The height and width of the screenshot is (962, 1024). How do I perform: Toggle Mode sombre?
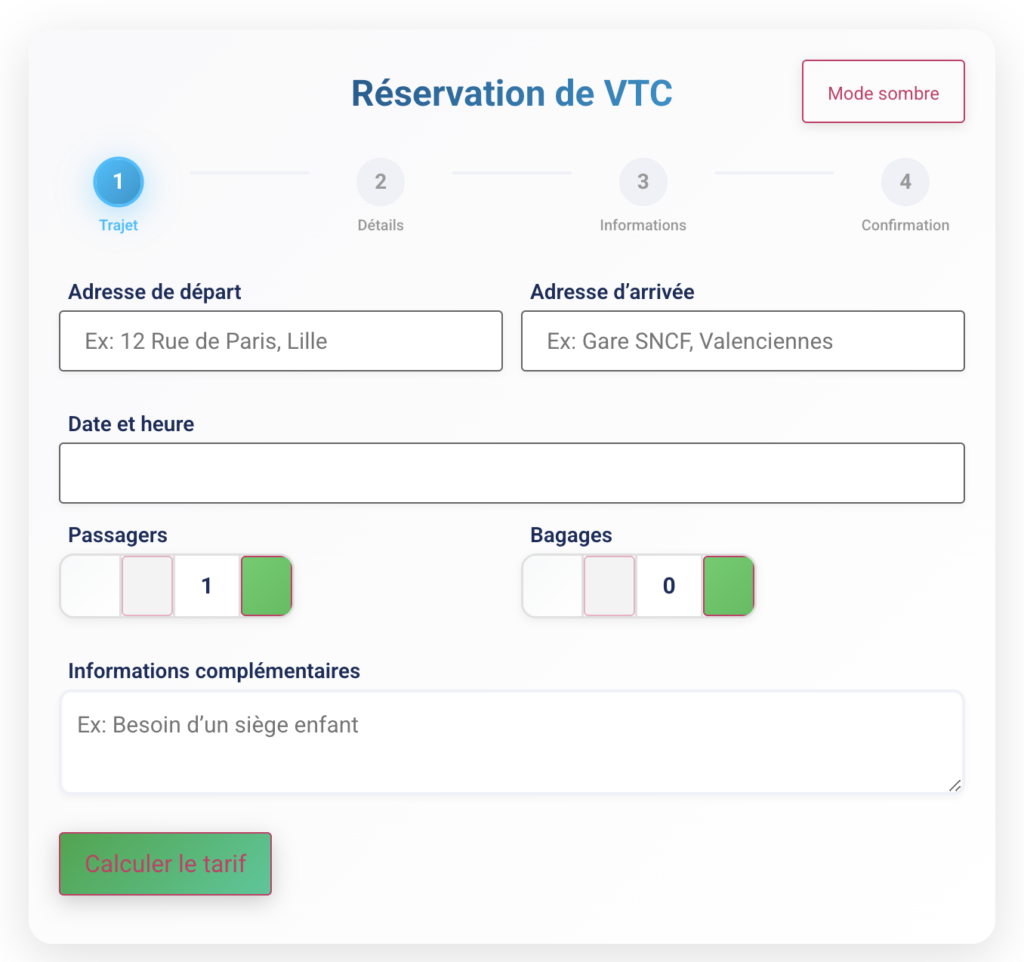point(883,91)
